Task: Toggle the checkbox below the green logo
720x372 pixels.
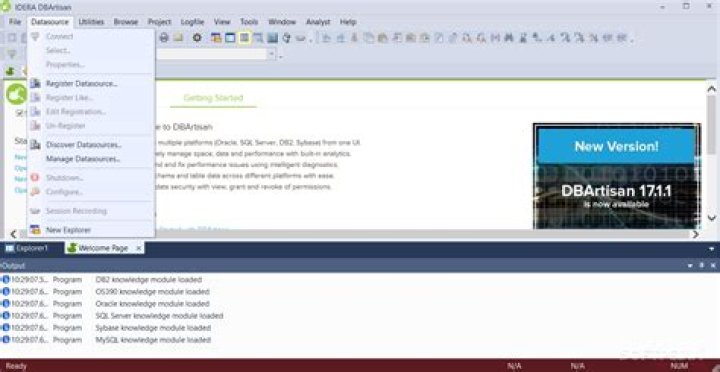Action: click(x=20, y=113)
